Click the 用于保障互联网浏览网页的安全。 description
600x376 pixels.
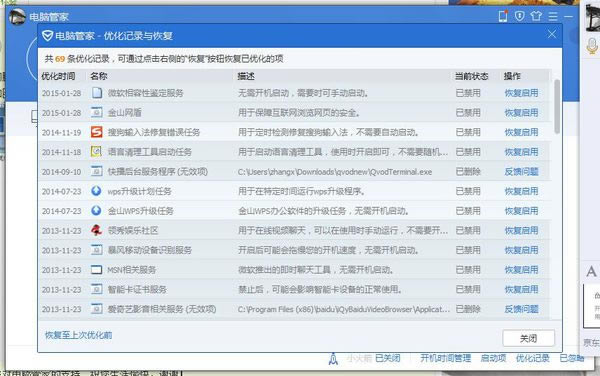pos(298,112)
